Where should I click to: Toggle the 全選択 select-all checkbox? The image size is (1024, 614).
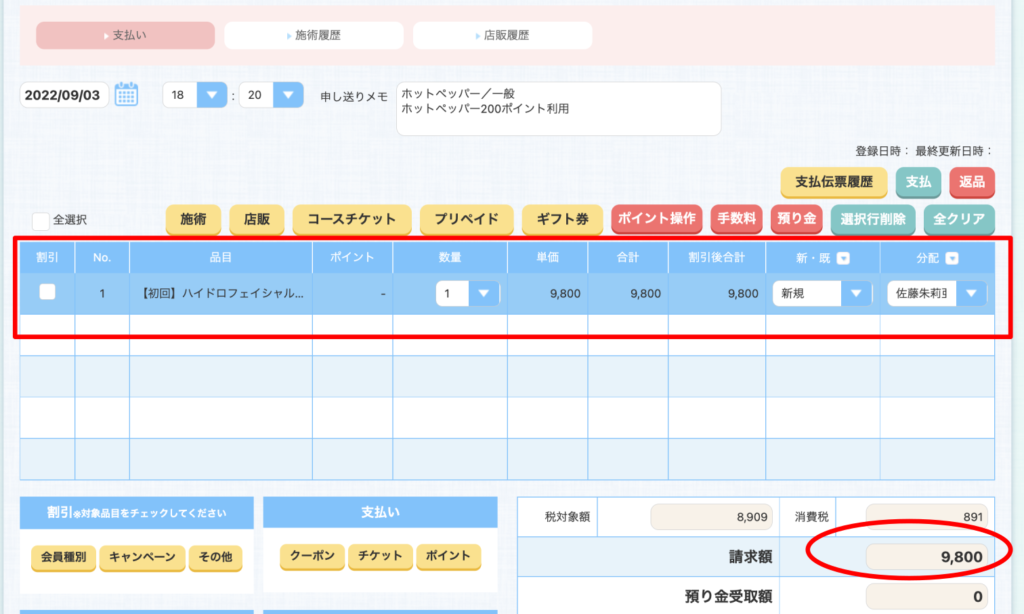(x=40, y=220)
